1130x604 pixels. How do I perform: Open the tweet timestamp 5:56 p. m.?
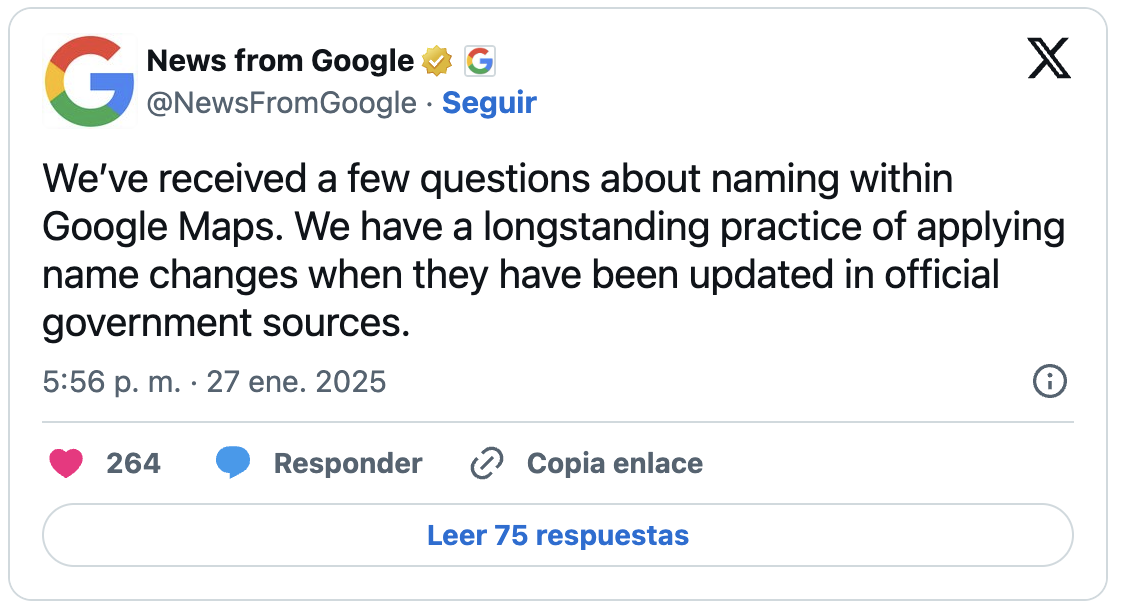pyautogui.click(x=112, y=381)
